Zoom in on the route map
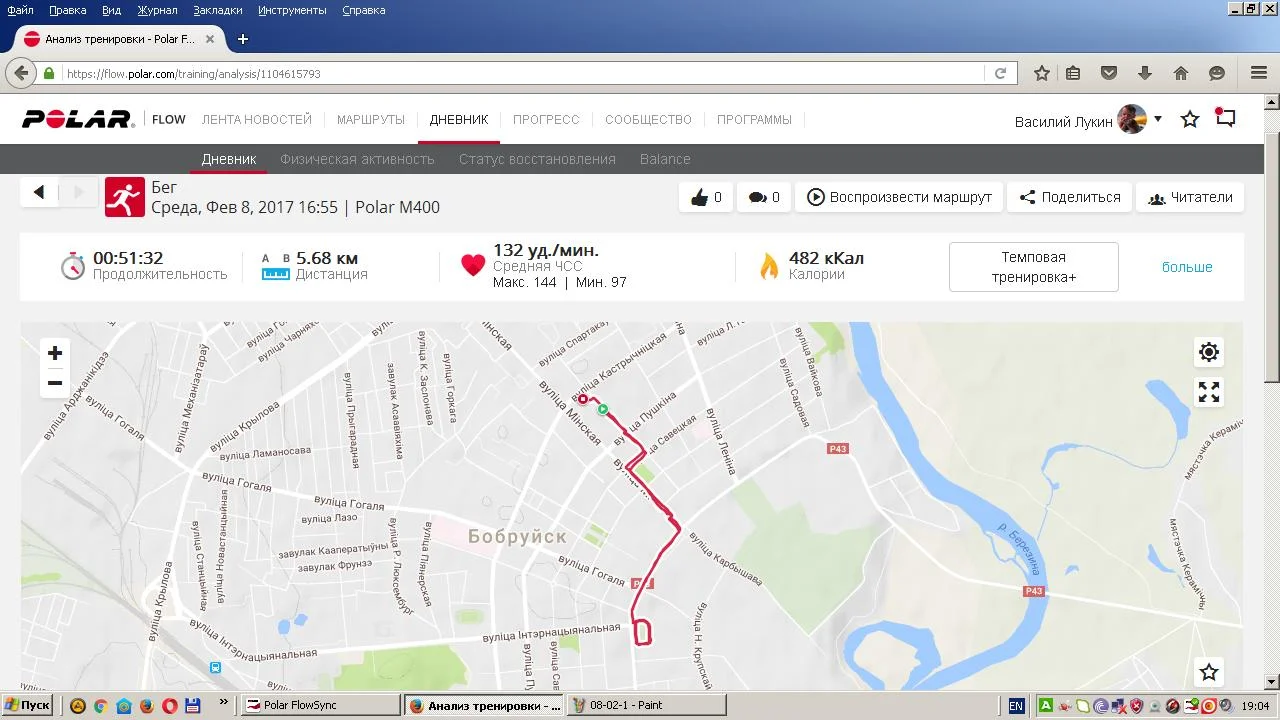Image resolution: width=1280 pixels, height=720 pixels. (x=55, y=353)
